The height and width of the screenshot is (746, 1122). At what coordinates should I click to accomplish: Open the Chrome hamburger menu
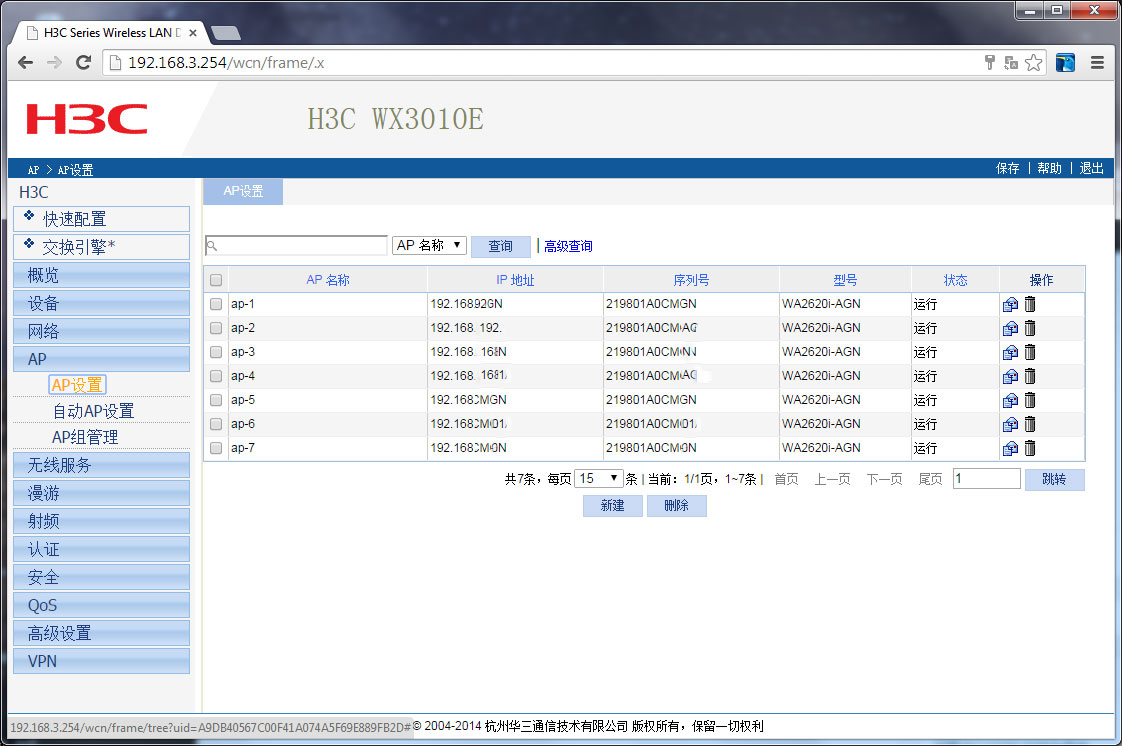click(x=1097, y=63)
